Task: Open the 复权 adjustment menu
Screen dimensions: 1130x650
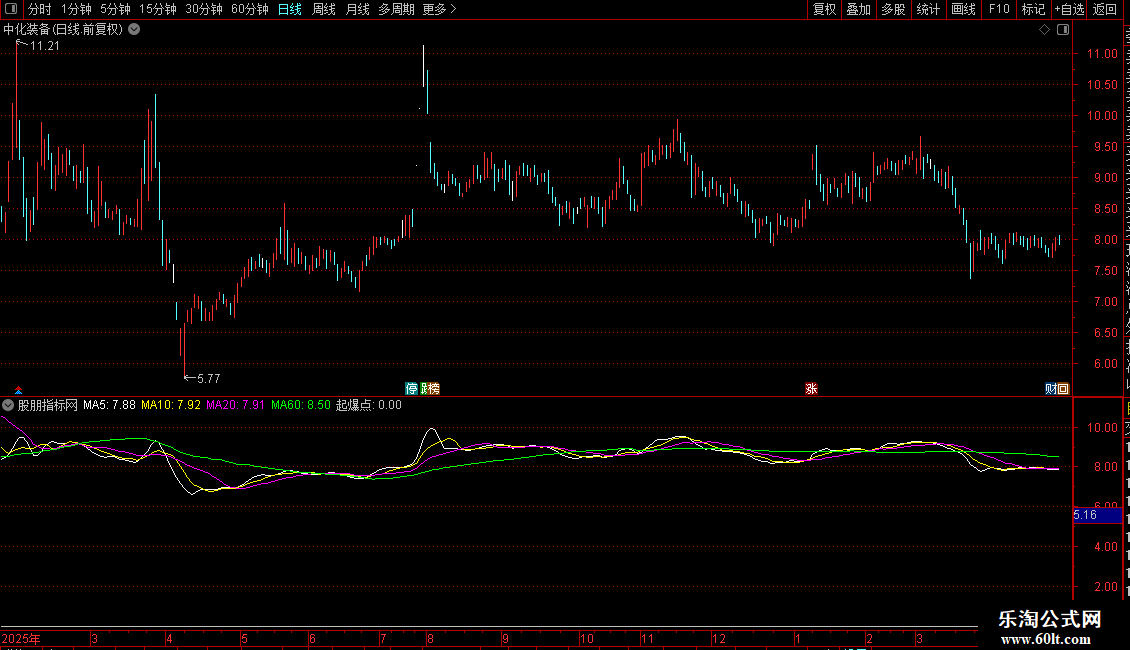Action: point(824,9)
